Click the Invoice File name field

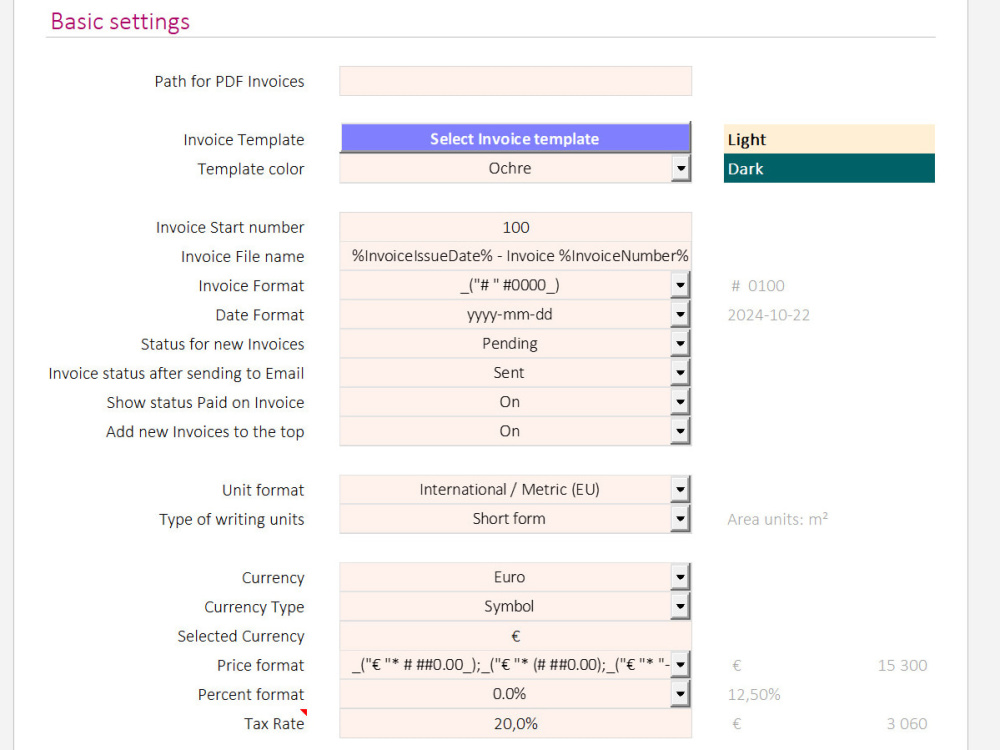(x=515, y=256)
